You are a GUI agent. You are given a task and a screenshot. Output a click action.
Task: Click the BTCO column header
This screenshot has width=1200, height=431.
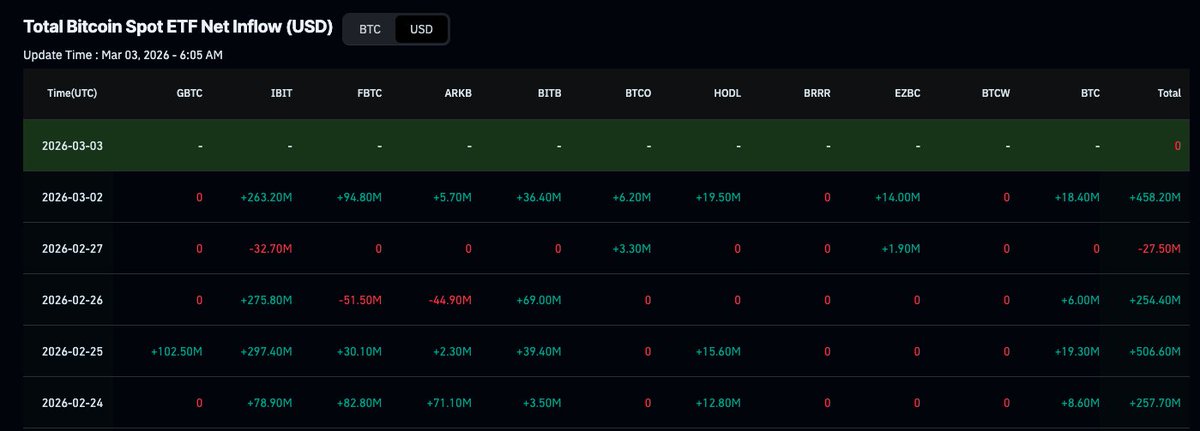pyautogui.click(x=638, y=93)
